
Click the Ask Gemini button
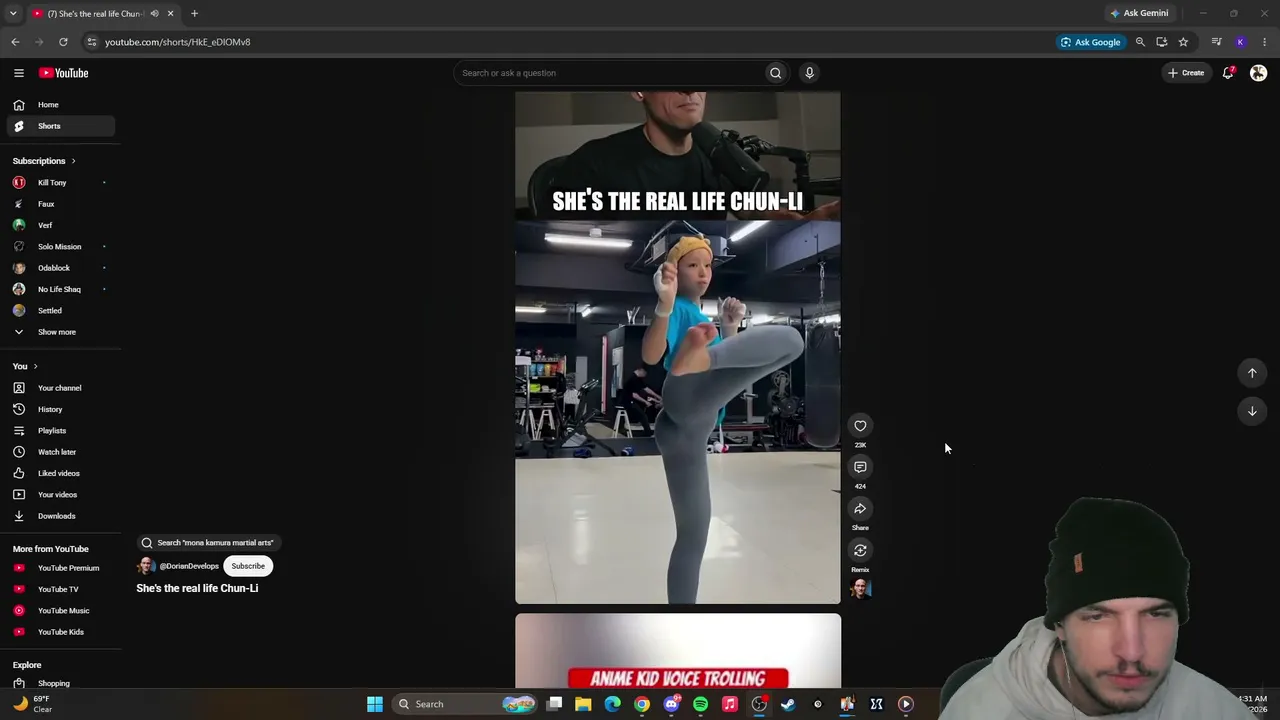(1139, 14)
